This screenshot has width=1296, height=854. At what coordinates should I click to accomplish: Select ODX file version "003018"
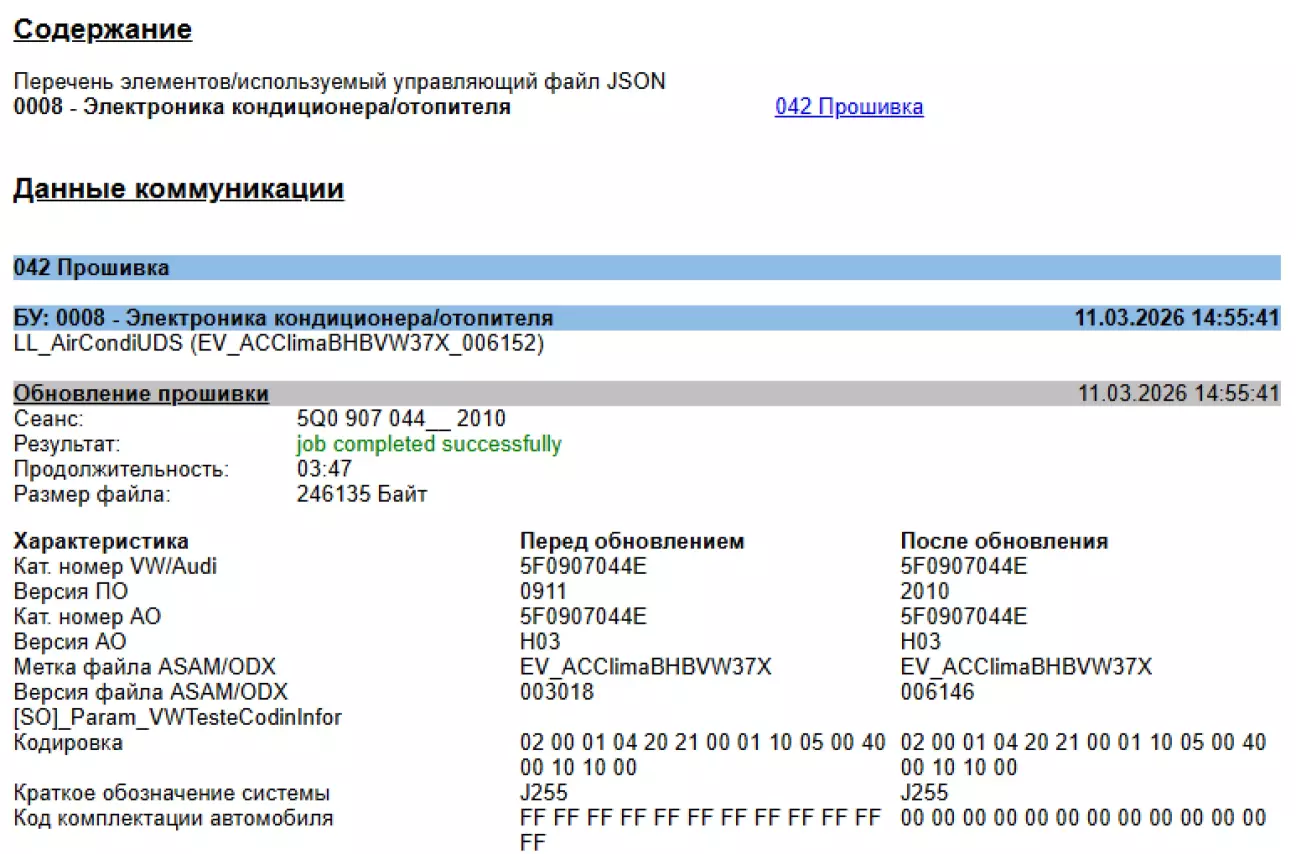coord(557,692)
